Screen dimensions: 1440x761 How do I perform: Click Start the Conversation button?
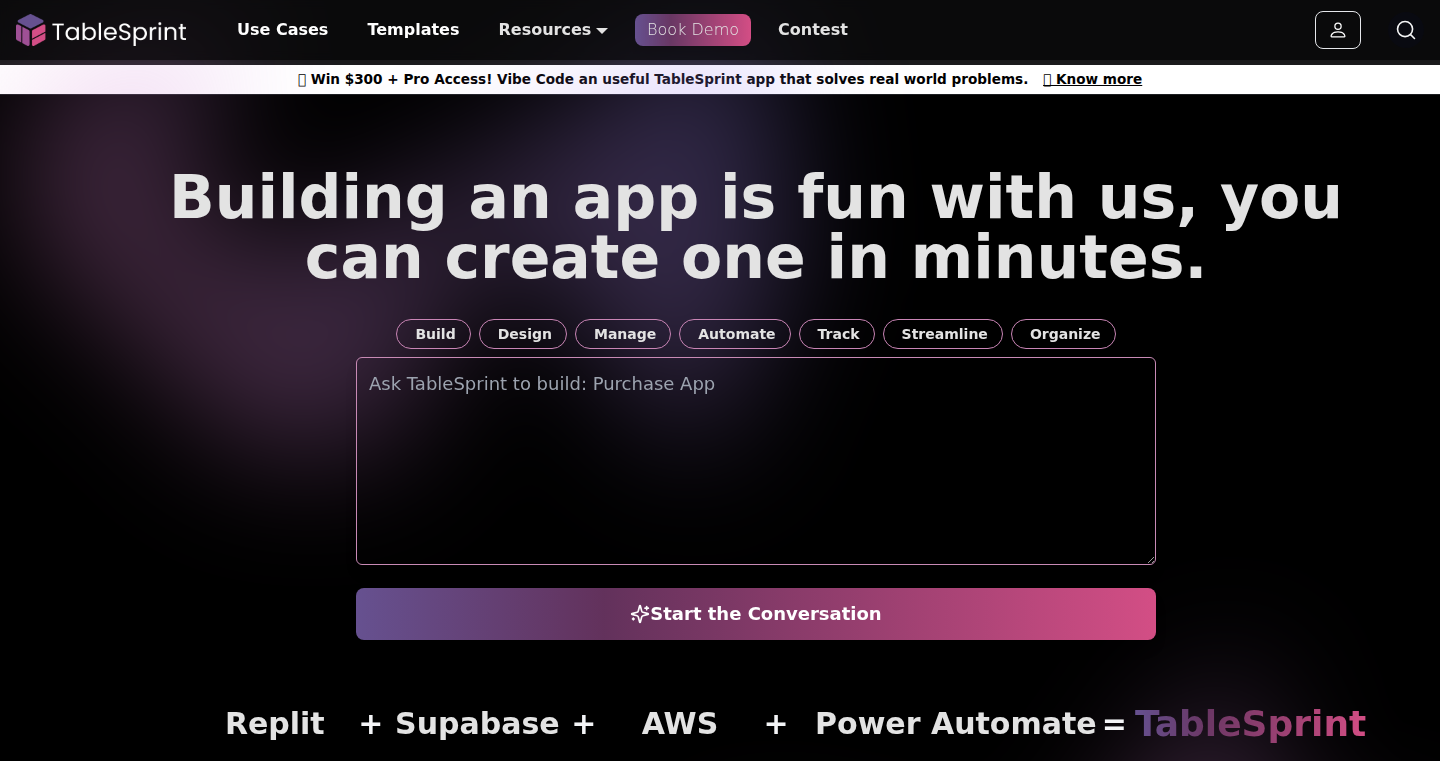[x=756, y=614]
